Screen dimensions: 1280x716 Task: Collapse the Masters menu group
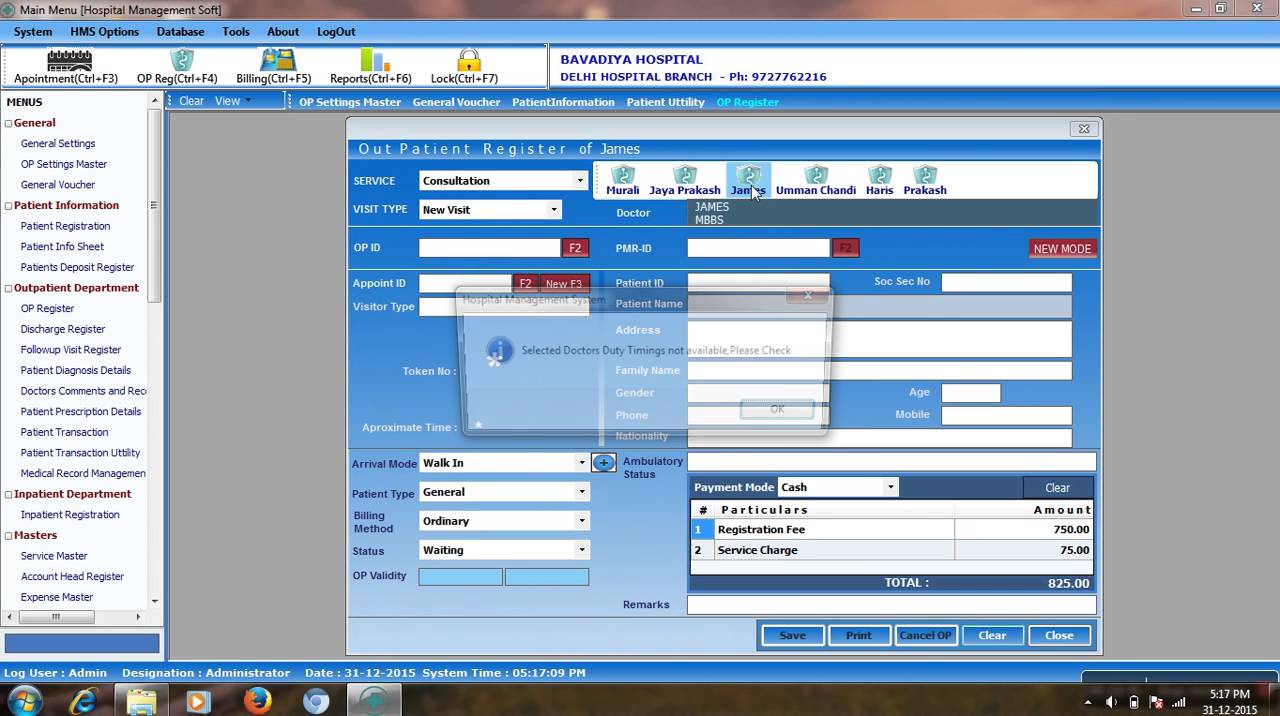[x=9, y=536]
